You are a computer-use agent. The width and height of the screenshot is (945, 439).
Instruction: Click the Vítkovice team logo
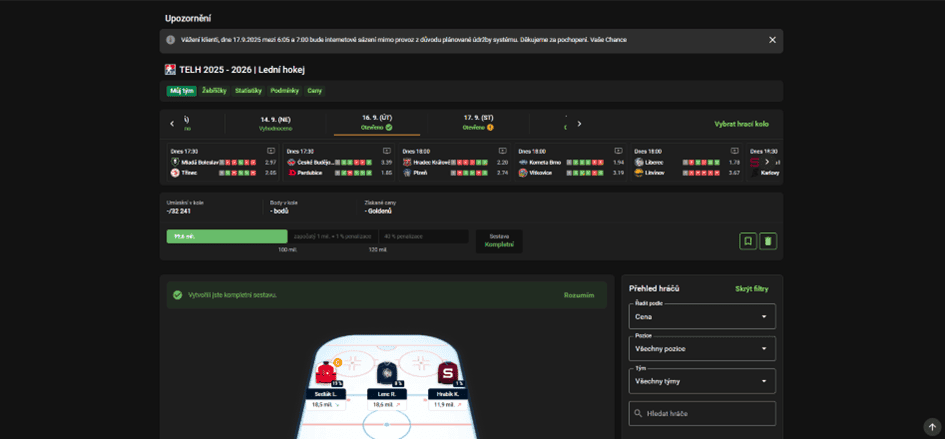pos(523,172)
